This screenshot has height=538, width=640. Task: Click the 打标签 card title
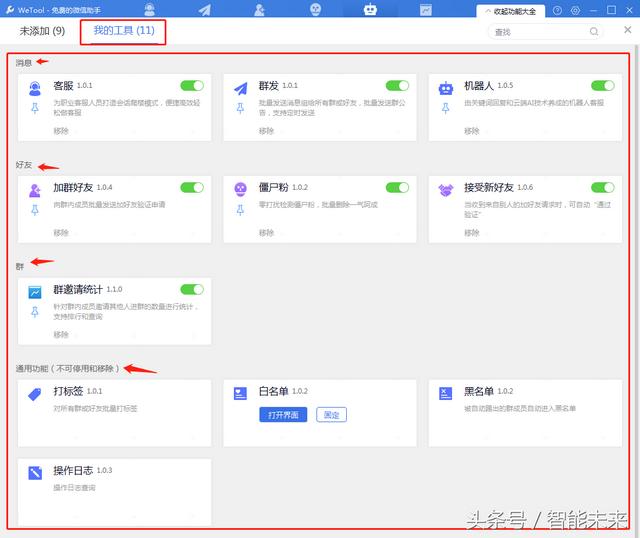click(x=68, y=391)
